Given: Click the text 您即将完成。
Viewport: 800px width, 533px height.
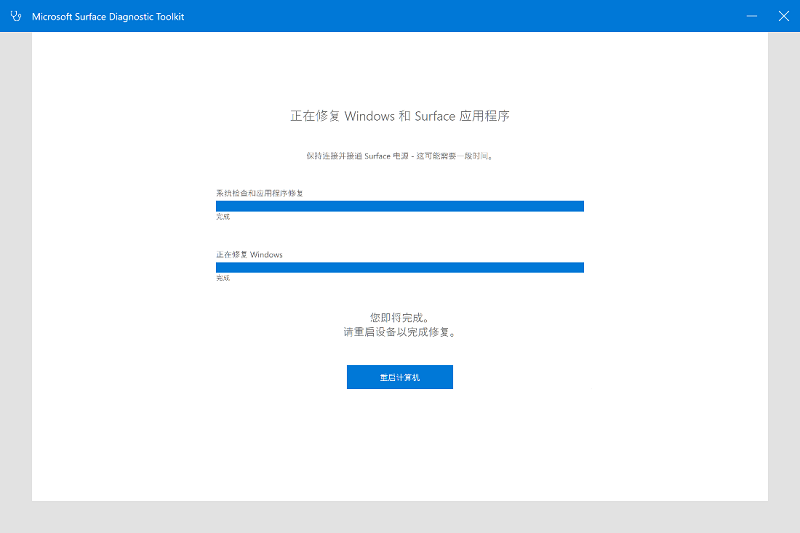Looking at the screenshot, I should point(399,318).
